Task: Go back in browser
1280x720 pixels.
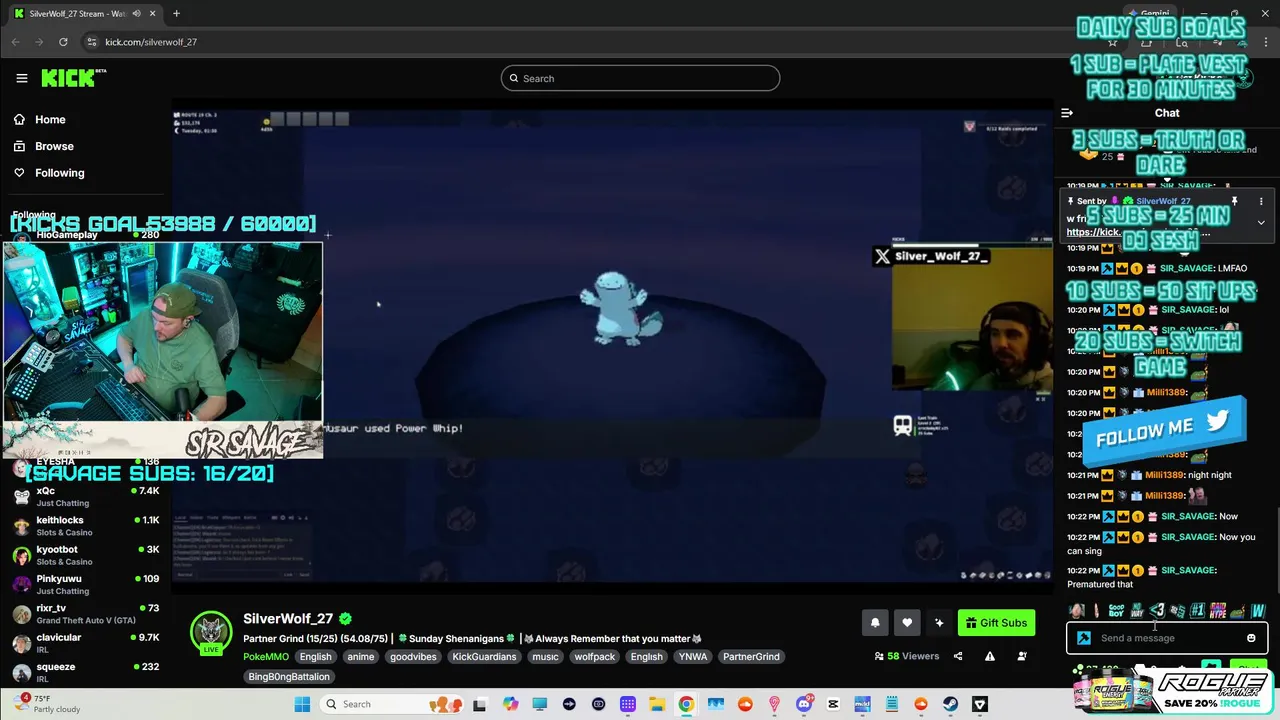Action: [x=16, y=42]
